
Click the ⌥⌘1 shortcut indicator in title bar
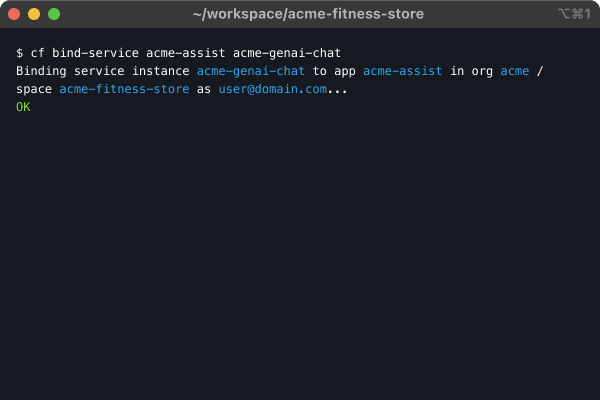[x=574, y=14]
